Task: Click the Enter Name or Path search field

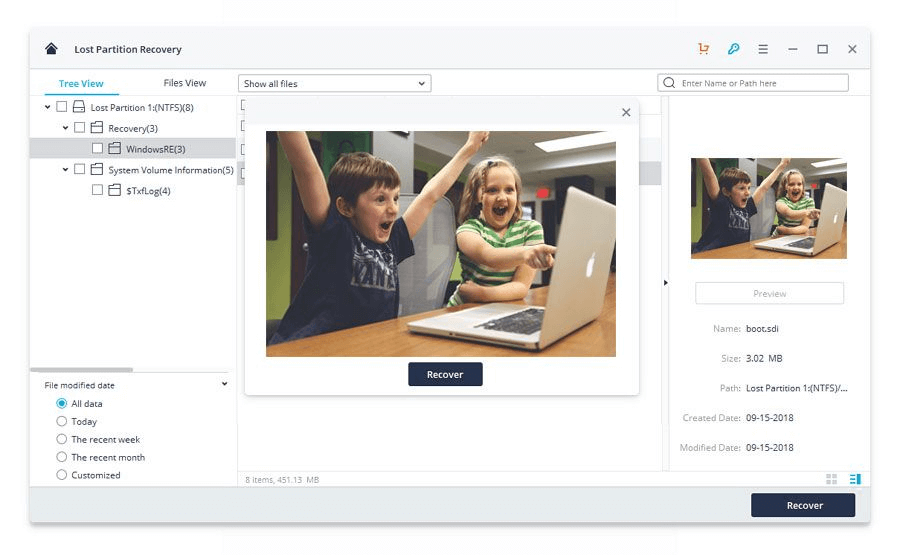Action: pos(762,83)
